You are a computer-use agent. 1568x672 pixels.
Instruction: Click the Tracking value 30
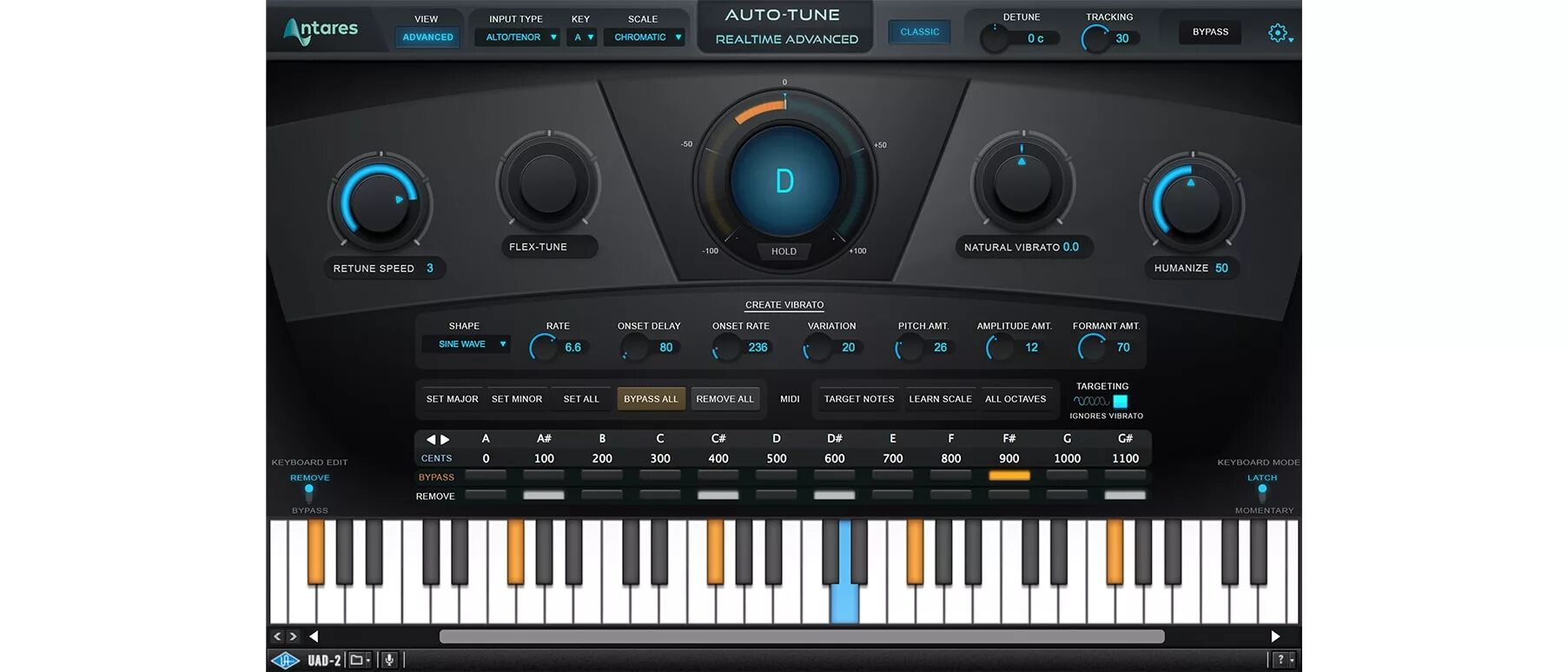[x=1122, y=38]
